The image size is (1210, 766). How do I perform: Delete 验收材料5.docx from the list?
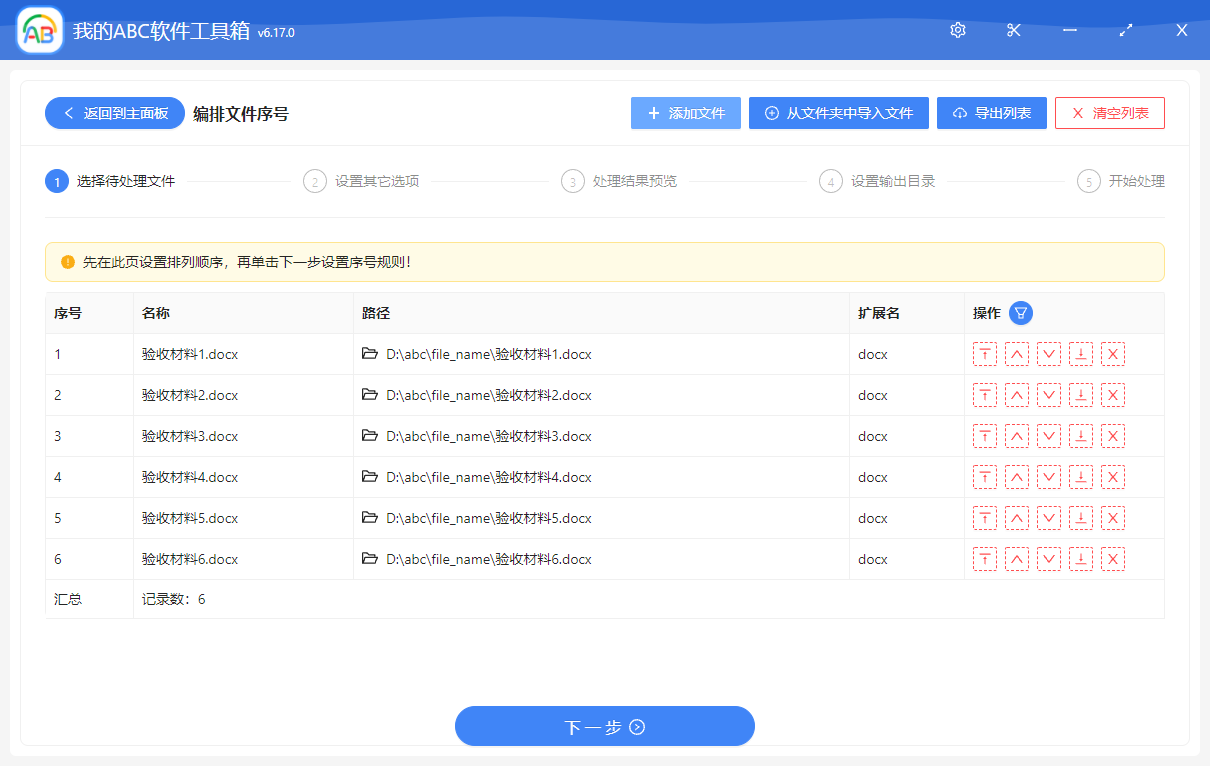[x=1113, y=518]
